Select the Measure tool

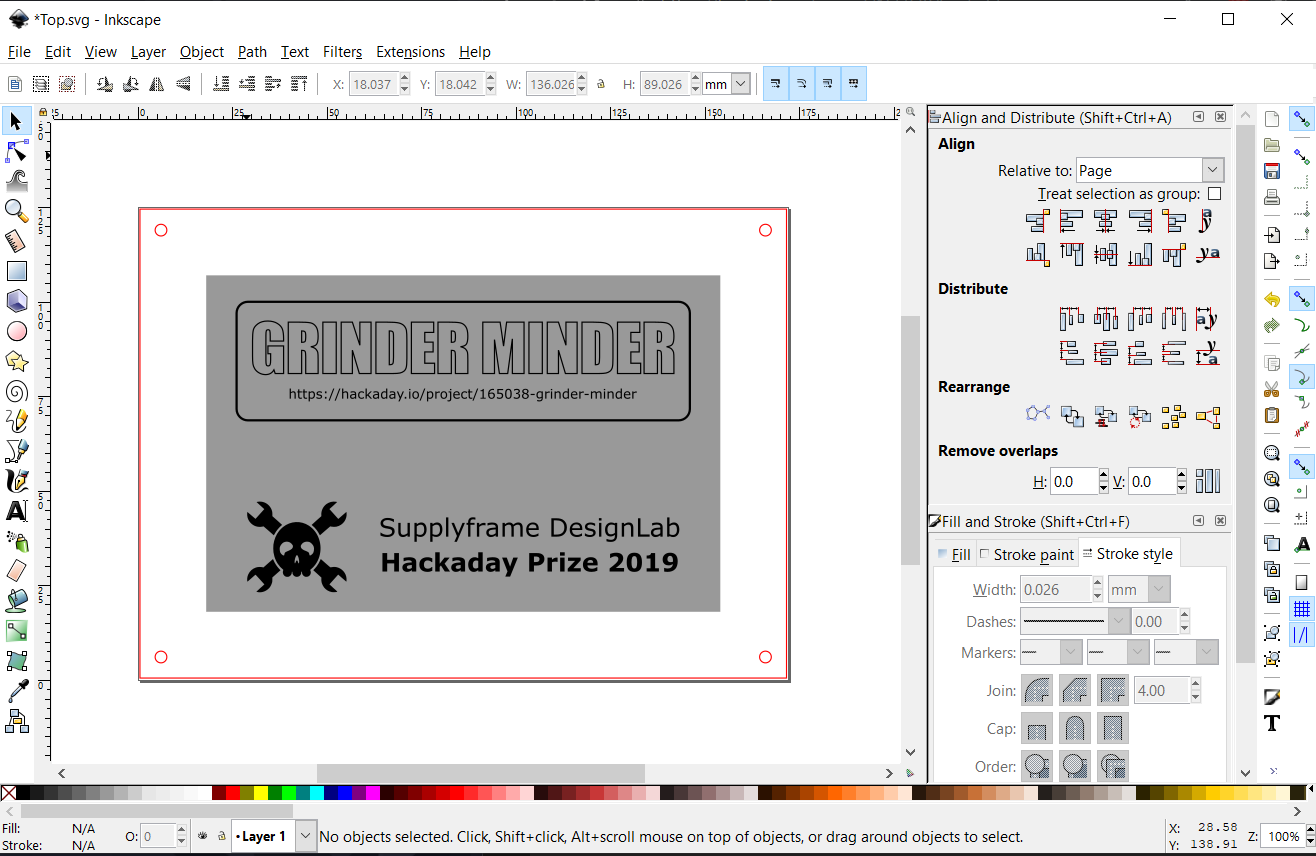[x=16, y=241]
